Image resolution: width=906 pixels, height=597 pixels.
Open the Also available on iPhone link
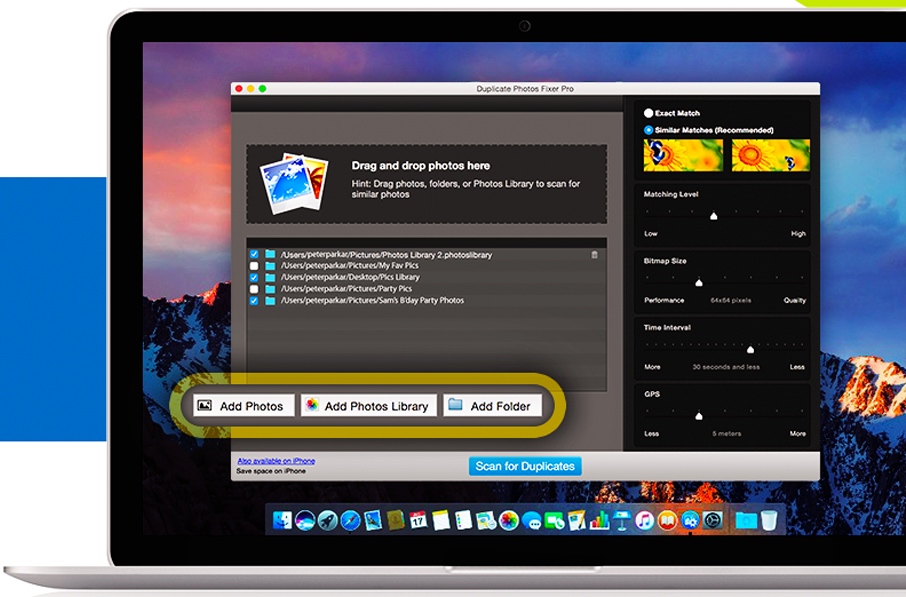coord(277,460)
